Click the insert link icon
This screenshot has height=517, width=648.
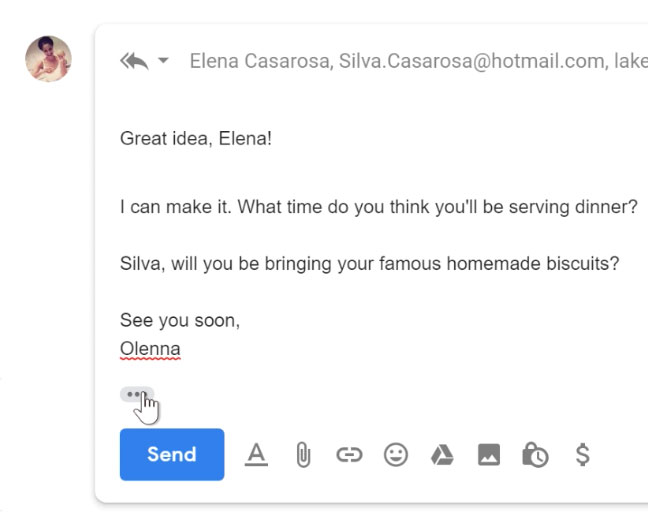click(349, 455)
